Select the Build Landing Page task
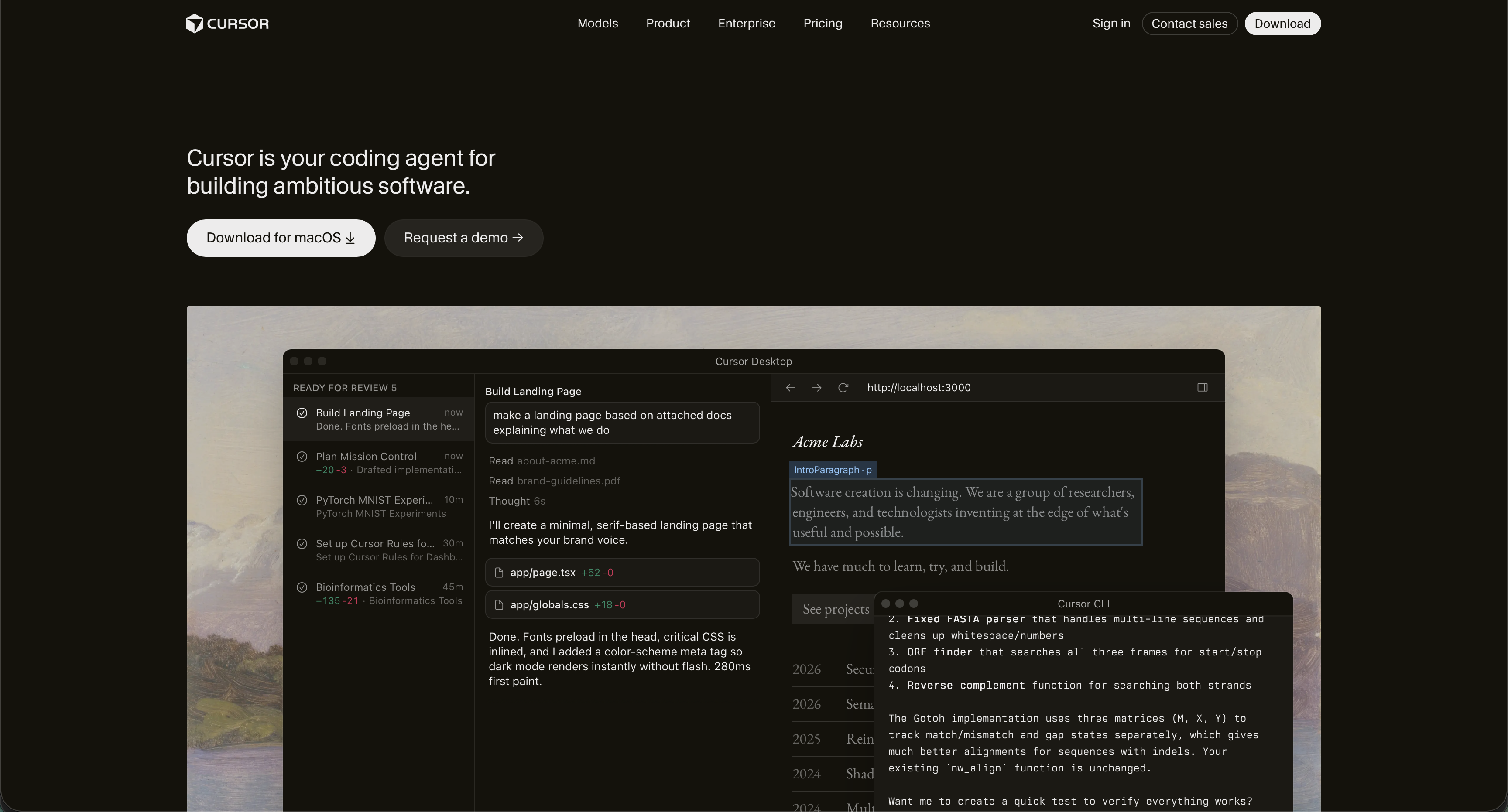Screen dimensions: 1508x812 pyautogui.click(x=378, y=419)
